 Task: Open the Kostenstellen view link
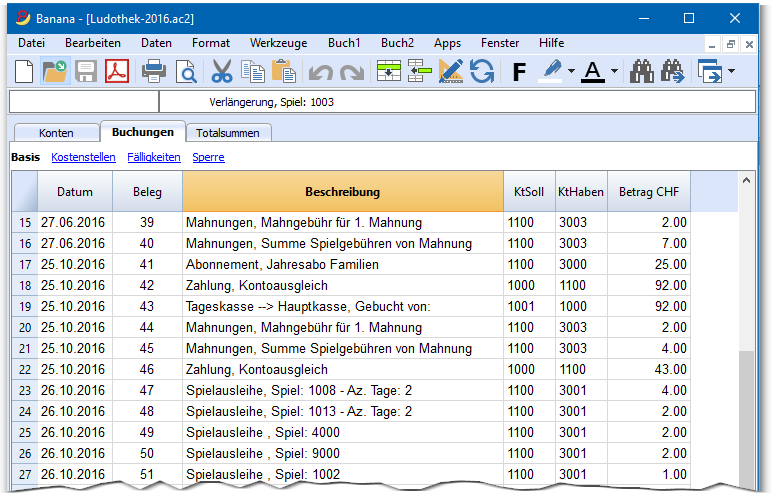(84, 157)
